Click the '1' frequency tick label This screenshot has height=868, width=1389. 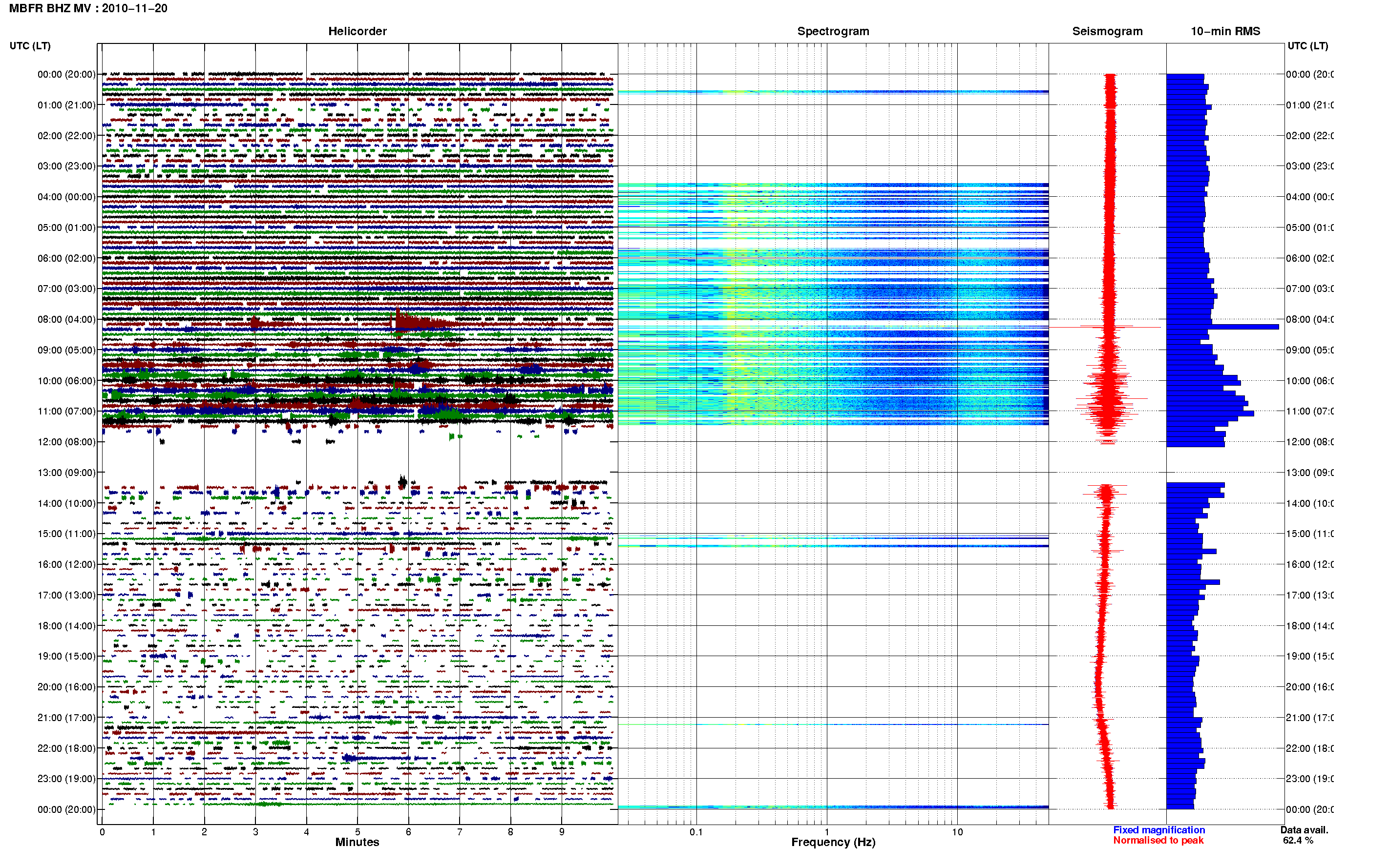tap(827, 832)
